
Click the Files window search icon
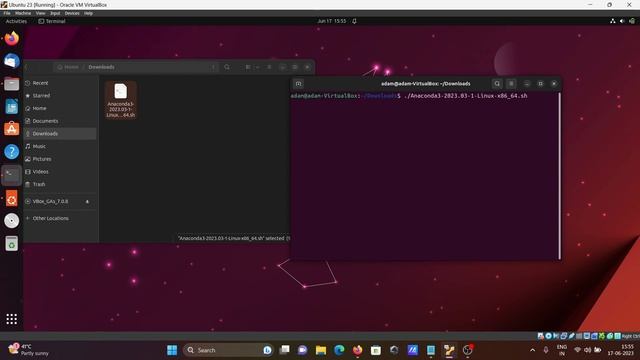pos(227,67)
